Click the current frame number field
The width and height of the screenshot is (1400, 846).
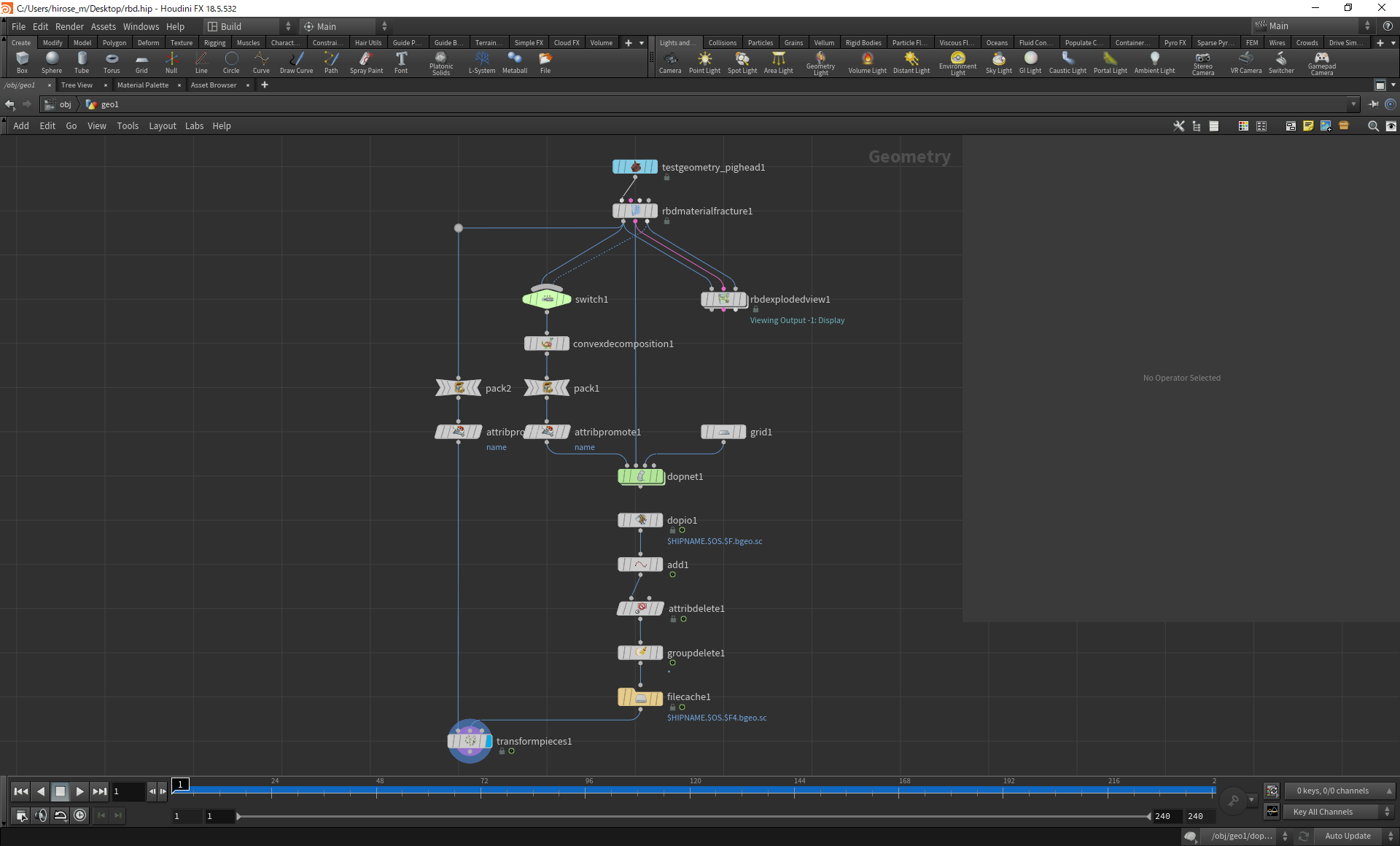click(128, 791)
